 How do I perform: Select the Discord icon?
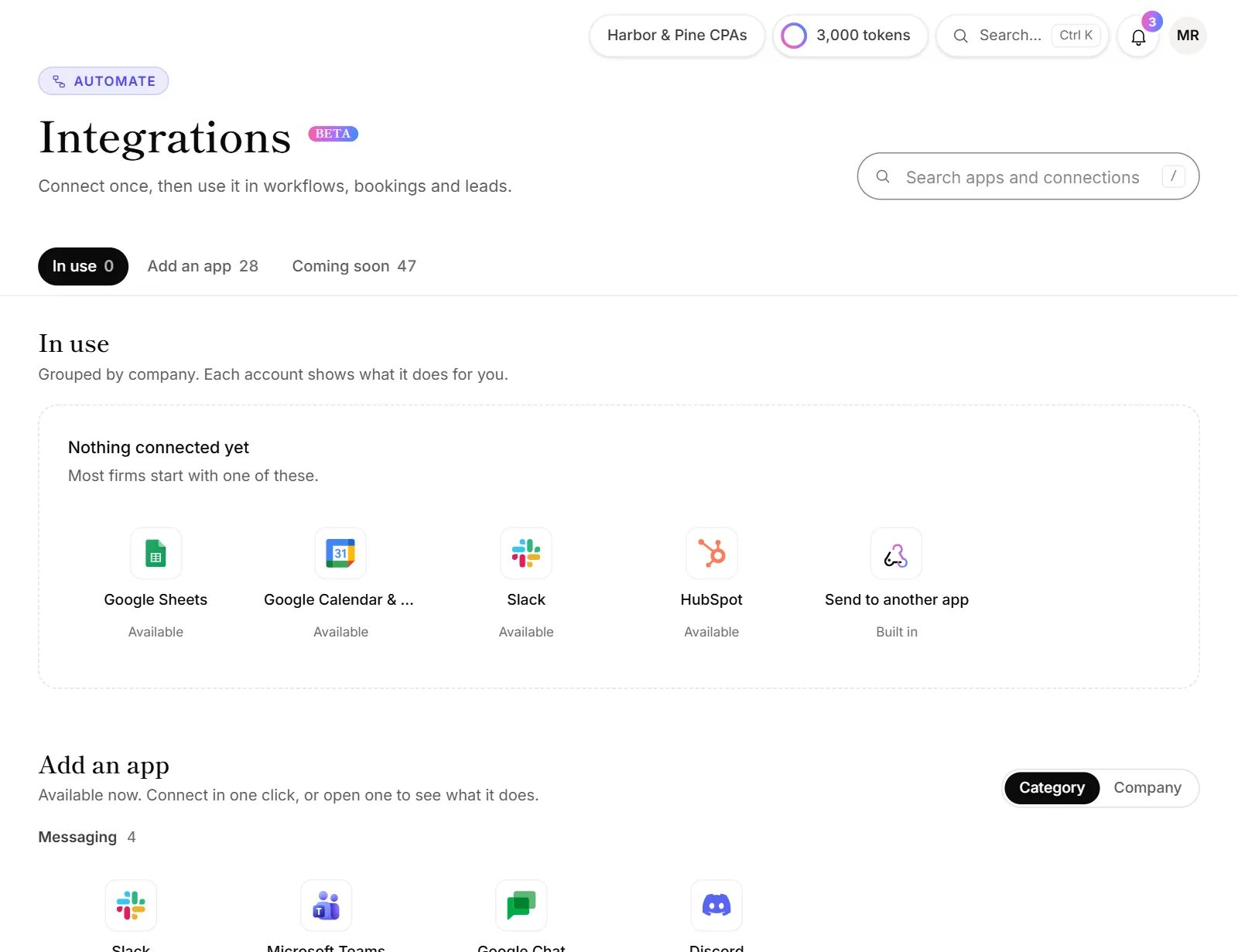716,905
